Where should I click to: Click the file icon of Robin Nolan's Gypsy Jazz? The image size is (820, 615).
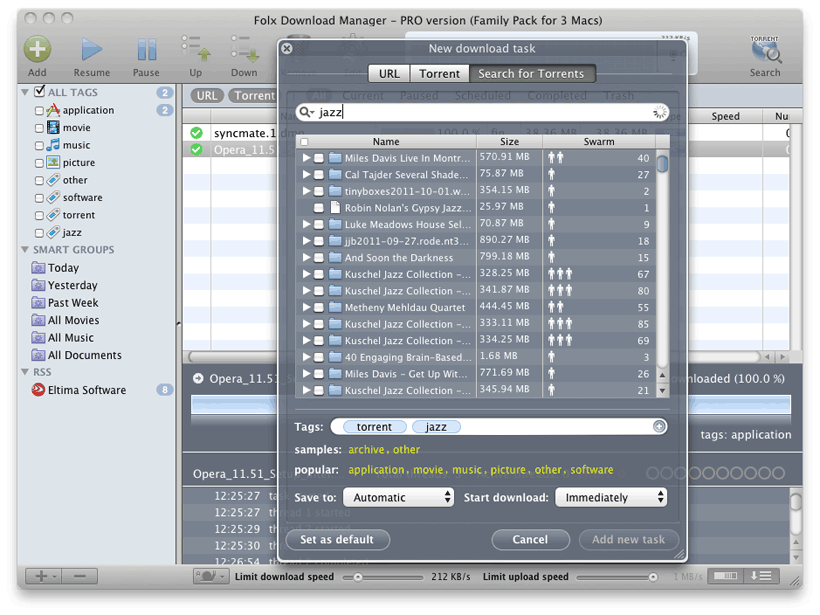(335, 208)
